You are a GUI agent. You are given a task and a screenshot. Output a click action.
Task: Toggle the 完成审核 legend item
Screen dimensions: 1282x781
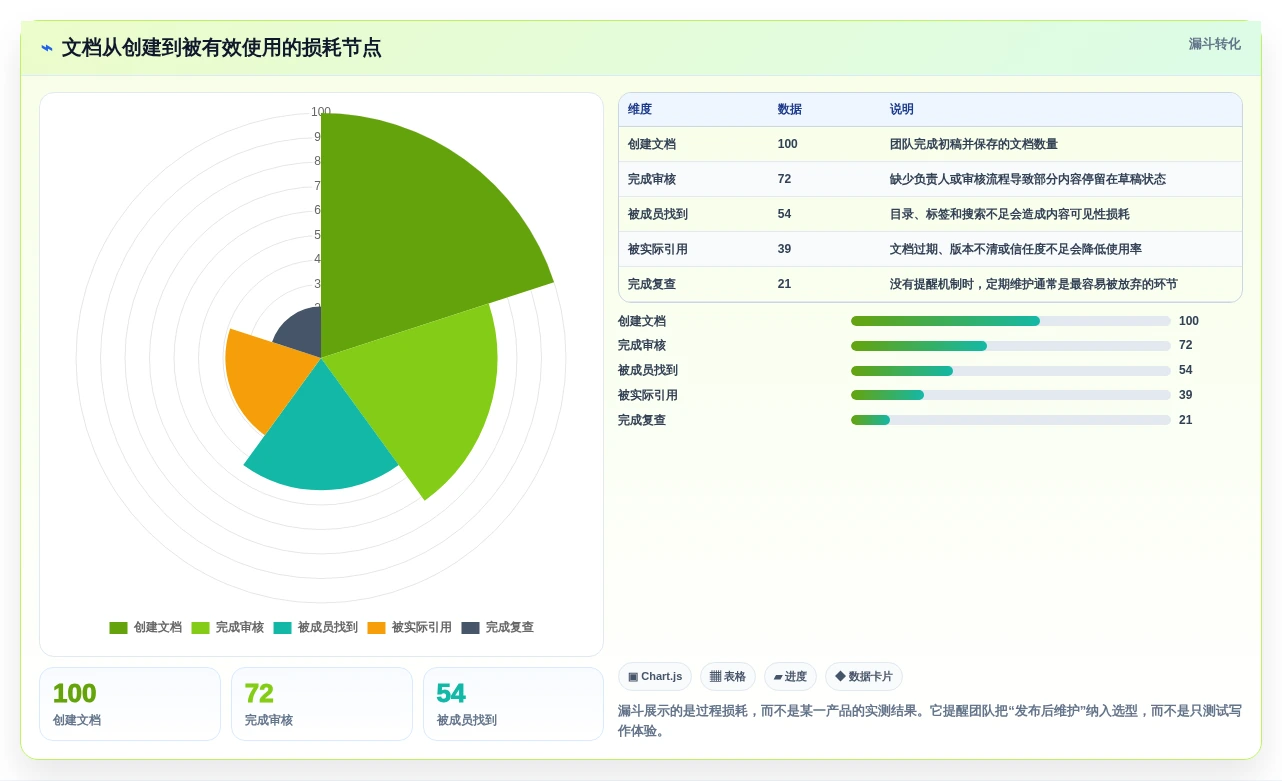pos(228,628)
